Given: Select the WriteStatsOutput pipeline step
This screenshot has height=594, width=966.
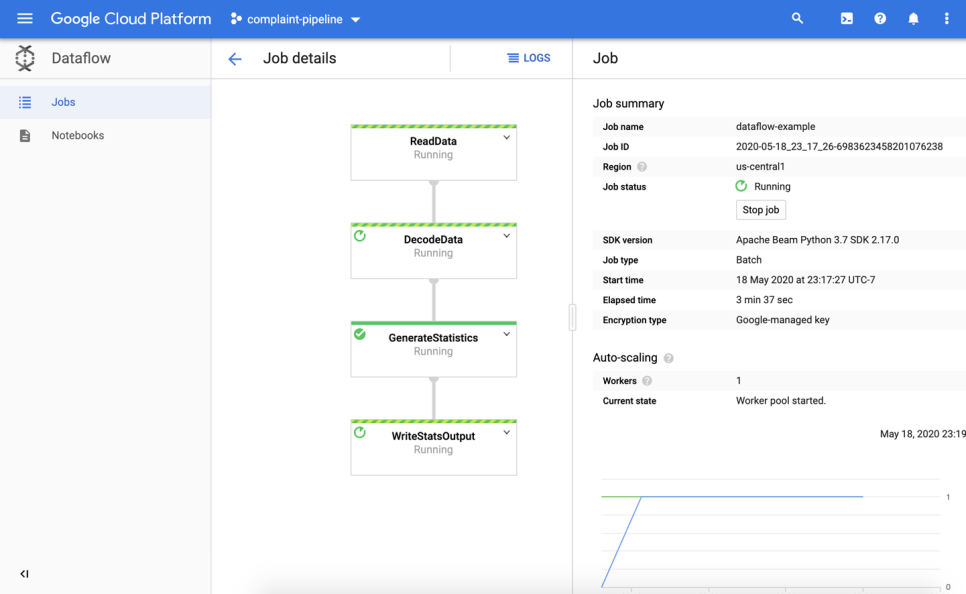Looking at the screenshot, I should pos(434,448).
